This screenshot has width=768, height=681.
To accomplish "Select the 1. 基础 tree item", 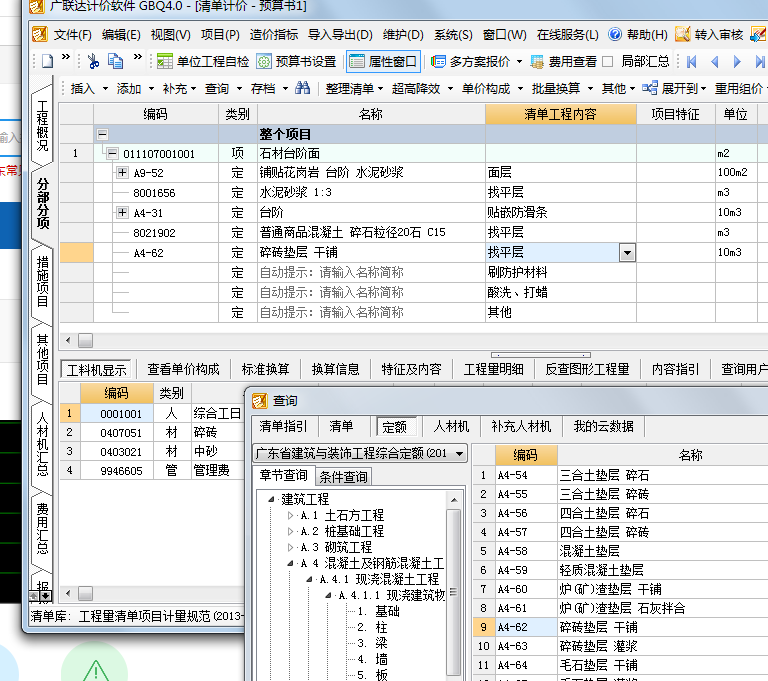I will [378, 611].
